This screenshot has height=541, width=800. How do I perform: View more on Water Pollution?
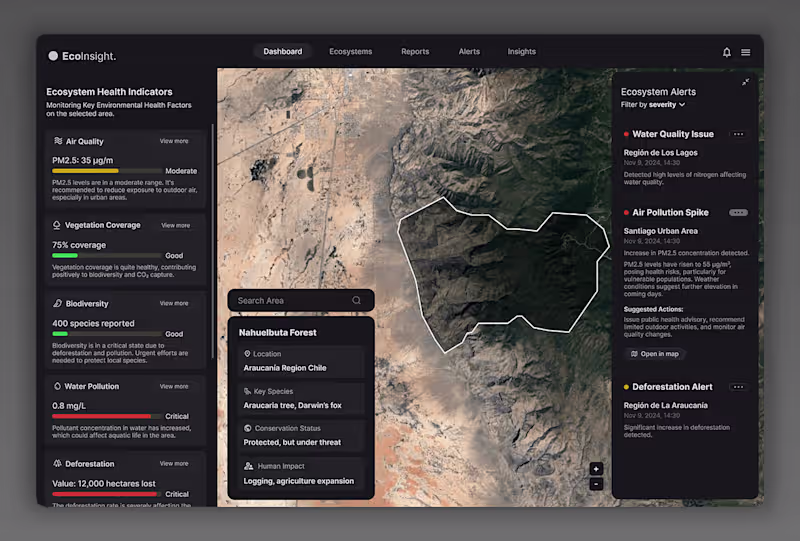[174, 386]
